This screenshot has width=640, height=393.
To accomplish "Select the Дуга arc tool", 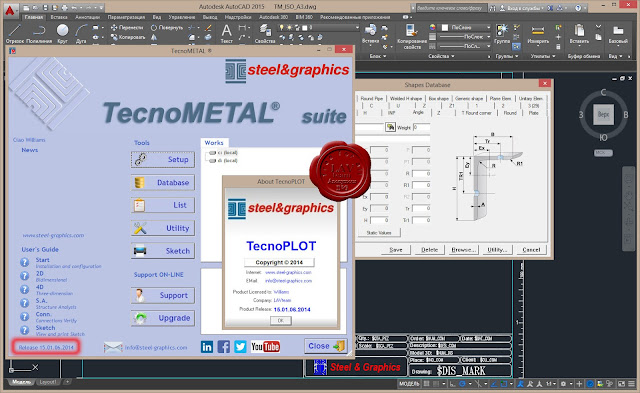I will (x=81, y=33).
